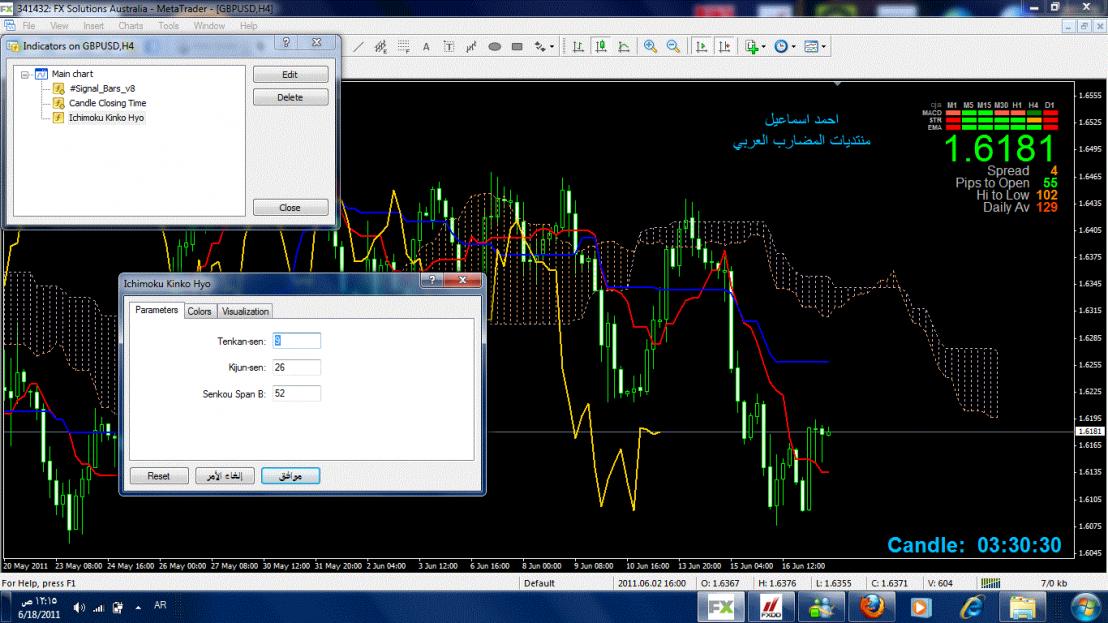Switch to Bar Chart display icon
Screen dimensions: 1108x623
click(579, 46)
